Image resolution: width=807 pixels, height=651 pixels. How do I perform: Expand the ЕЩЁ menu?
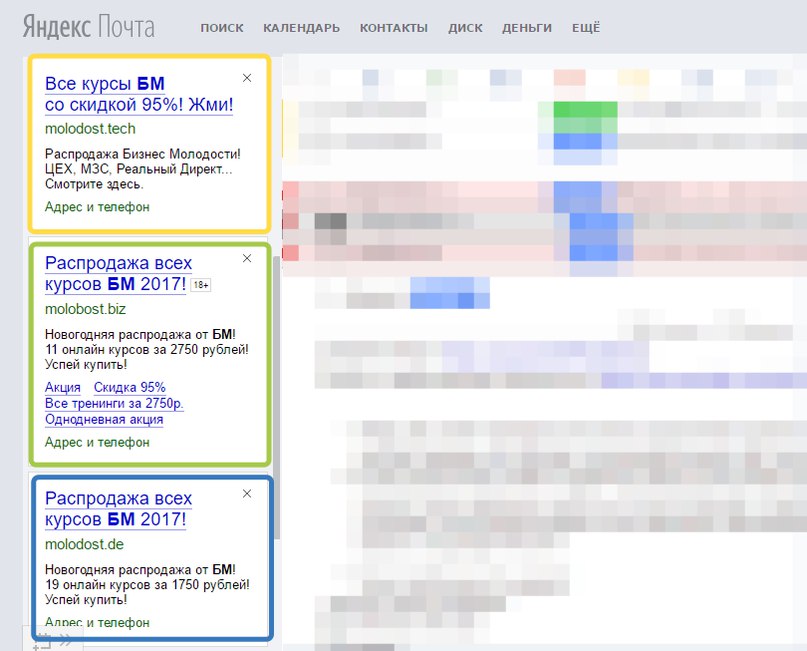coord(586,28)
